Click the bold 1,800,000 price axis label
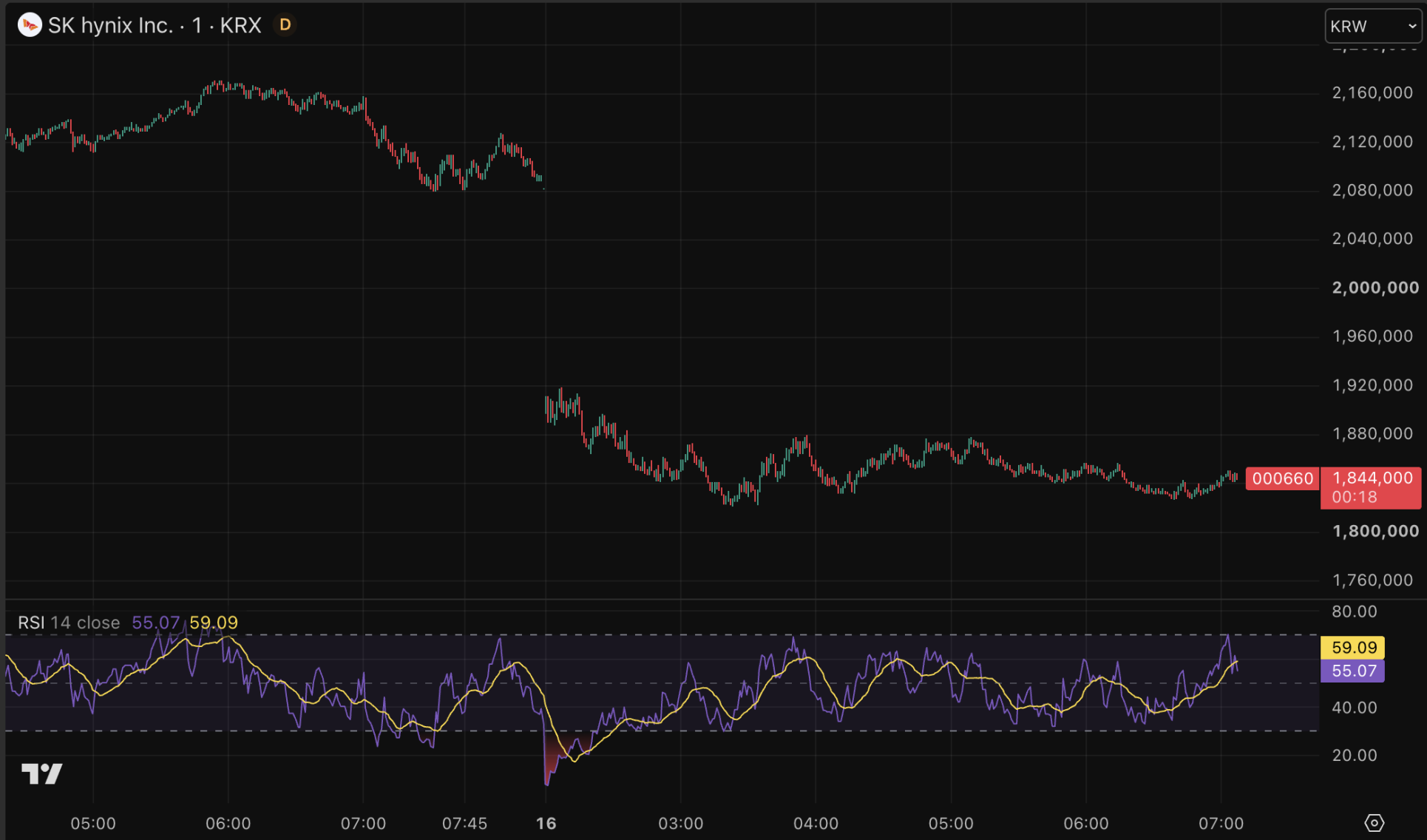 [x=1375, y=531]
